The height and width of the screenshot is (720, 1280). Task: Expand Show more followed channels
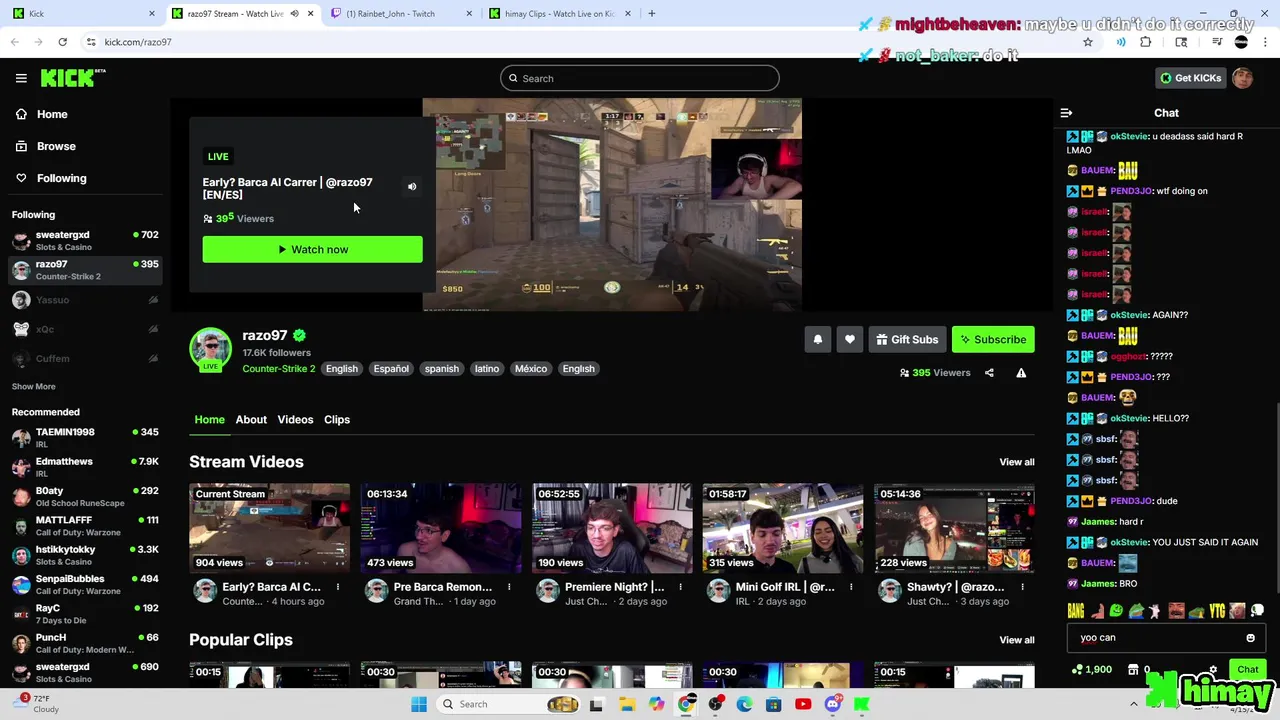click(x=34, y=387)
